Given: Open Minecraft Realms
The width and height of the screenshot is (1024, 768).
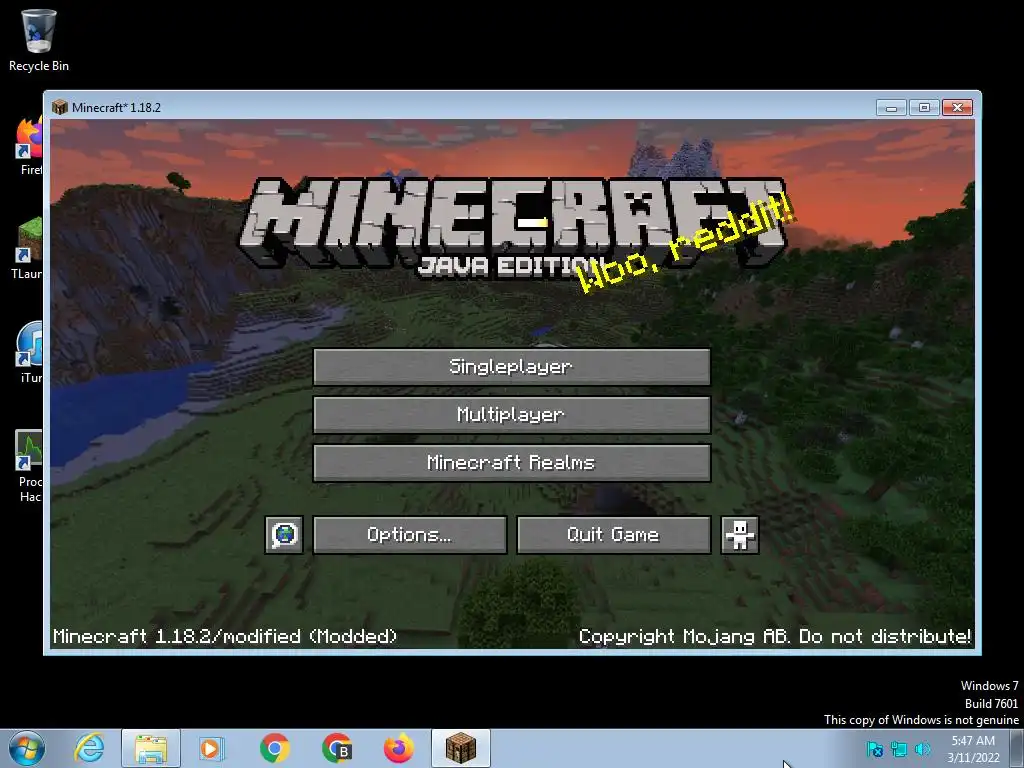Looking at the screenshot, I should (x=511, y=463).
